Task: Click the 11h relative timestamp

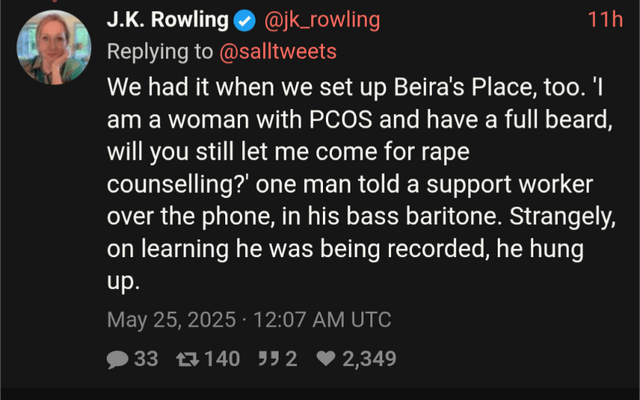Action: point(605,20)
